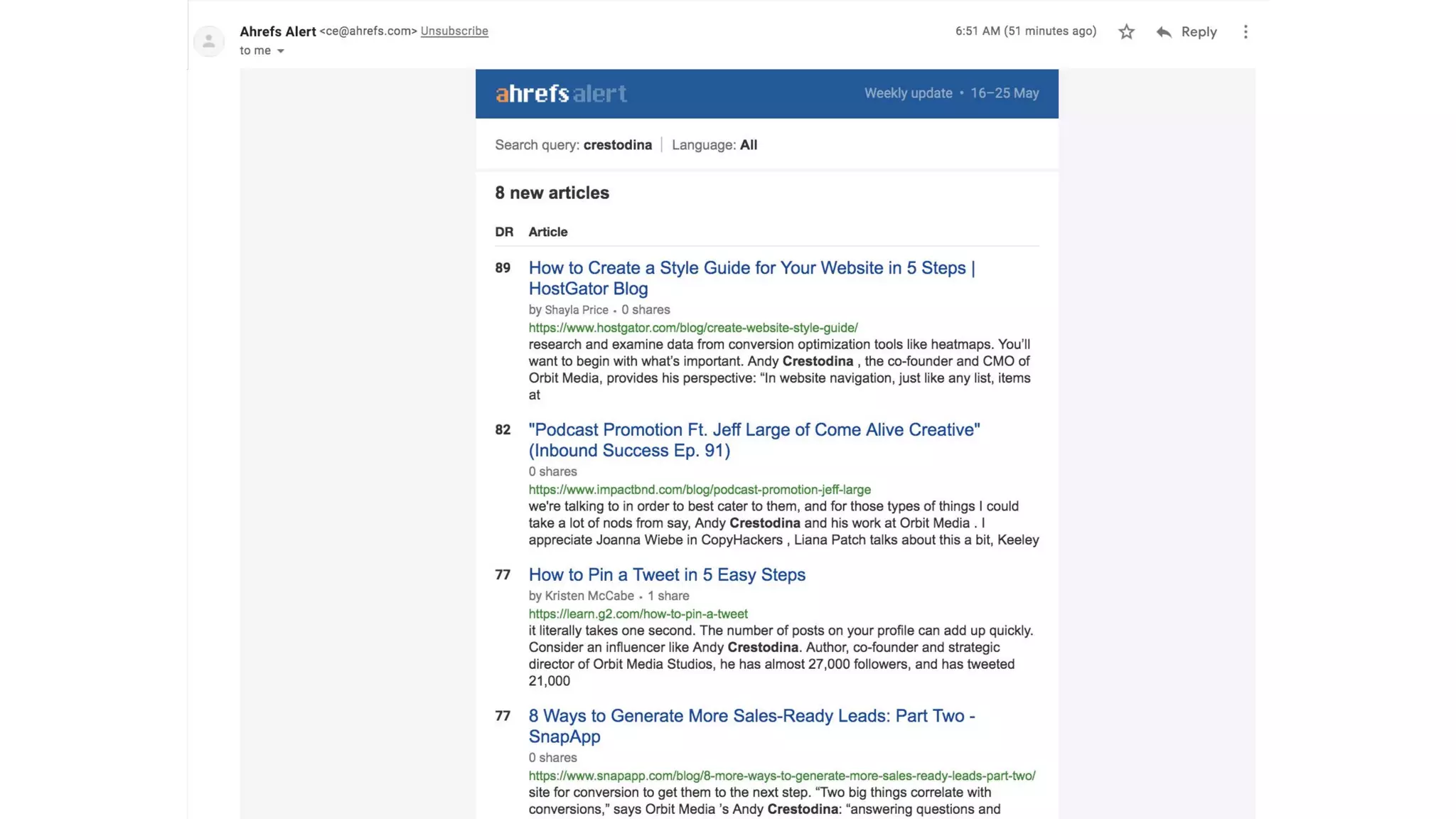Image resolution: width=1456 pixels, height=819 pixels.
Task: Open the hostgator.com green URL link
Action: click(692, 328)
